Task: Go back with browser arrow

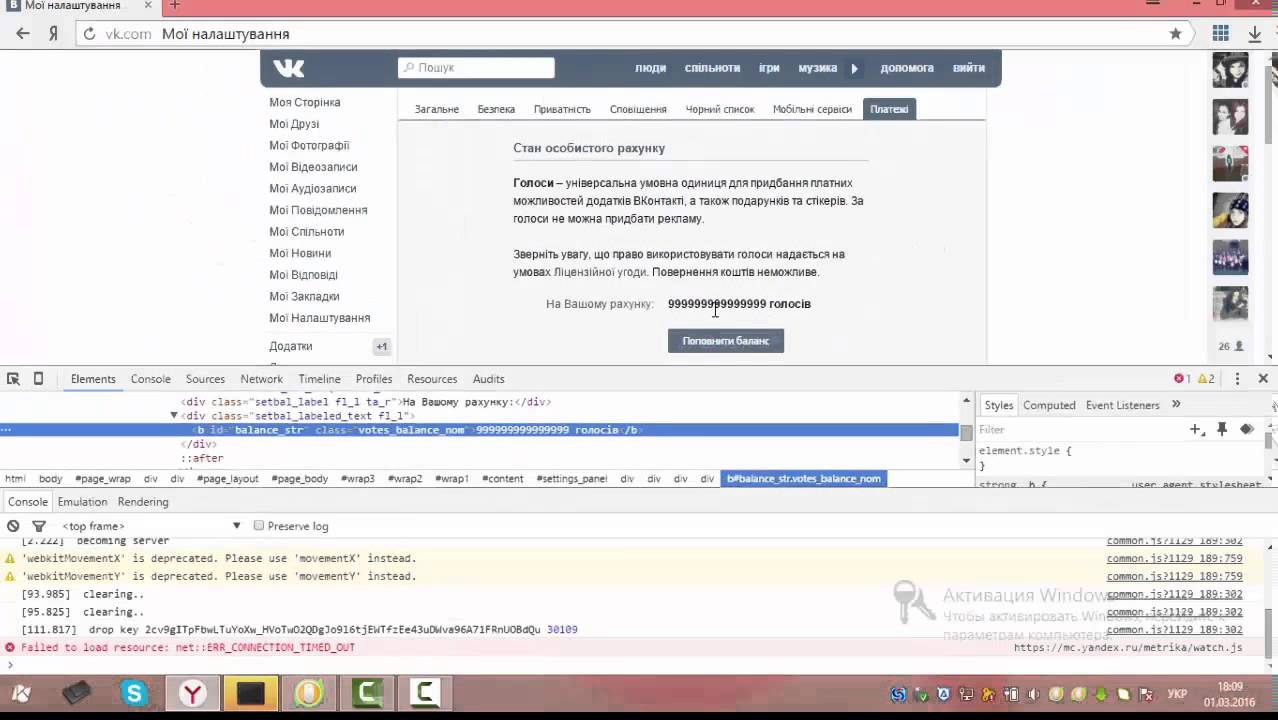Action: (22, 33)
